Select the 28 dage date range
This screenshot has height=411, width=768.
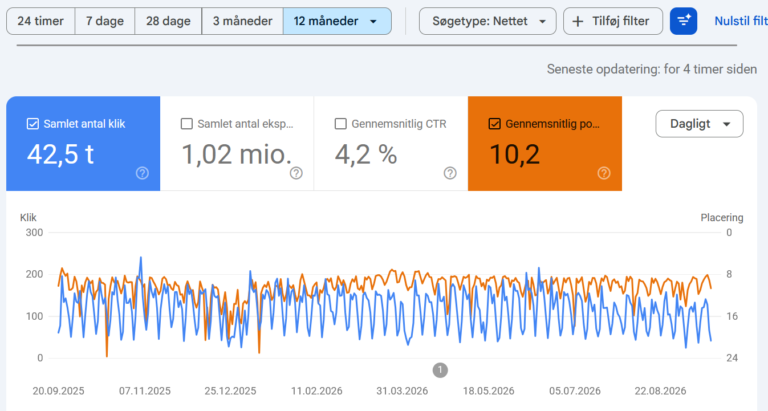(168, 21)
